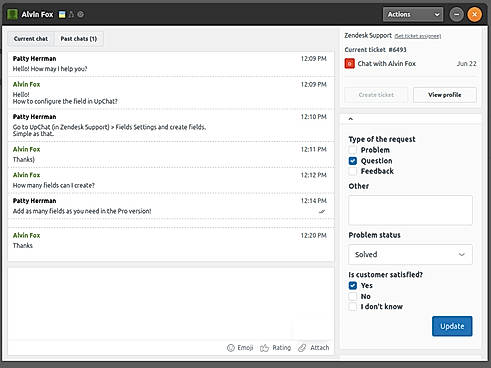Image resolution: width=491 pixels, height=368 pixels.
Task: Click the message input area
Action: click(171, 304)
